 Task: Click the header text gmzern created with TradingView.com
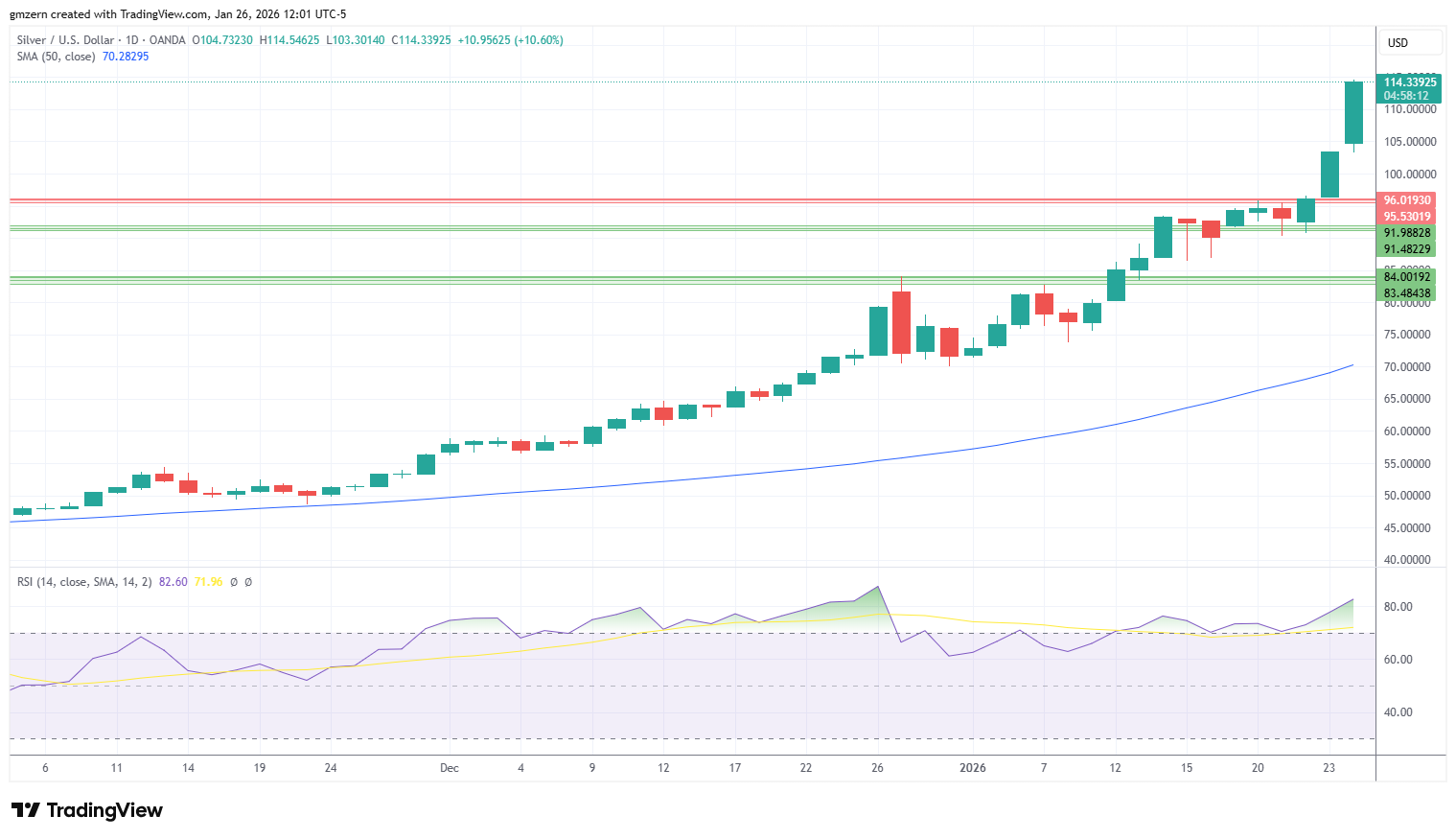108,14
